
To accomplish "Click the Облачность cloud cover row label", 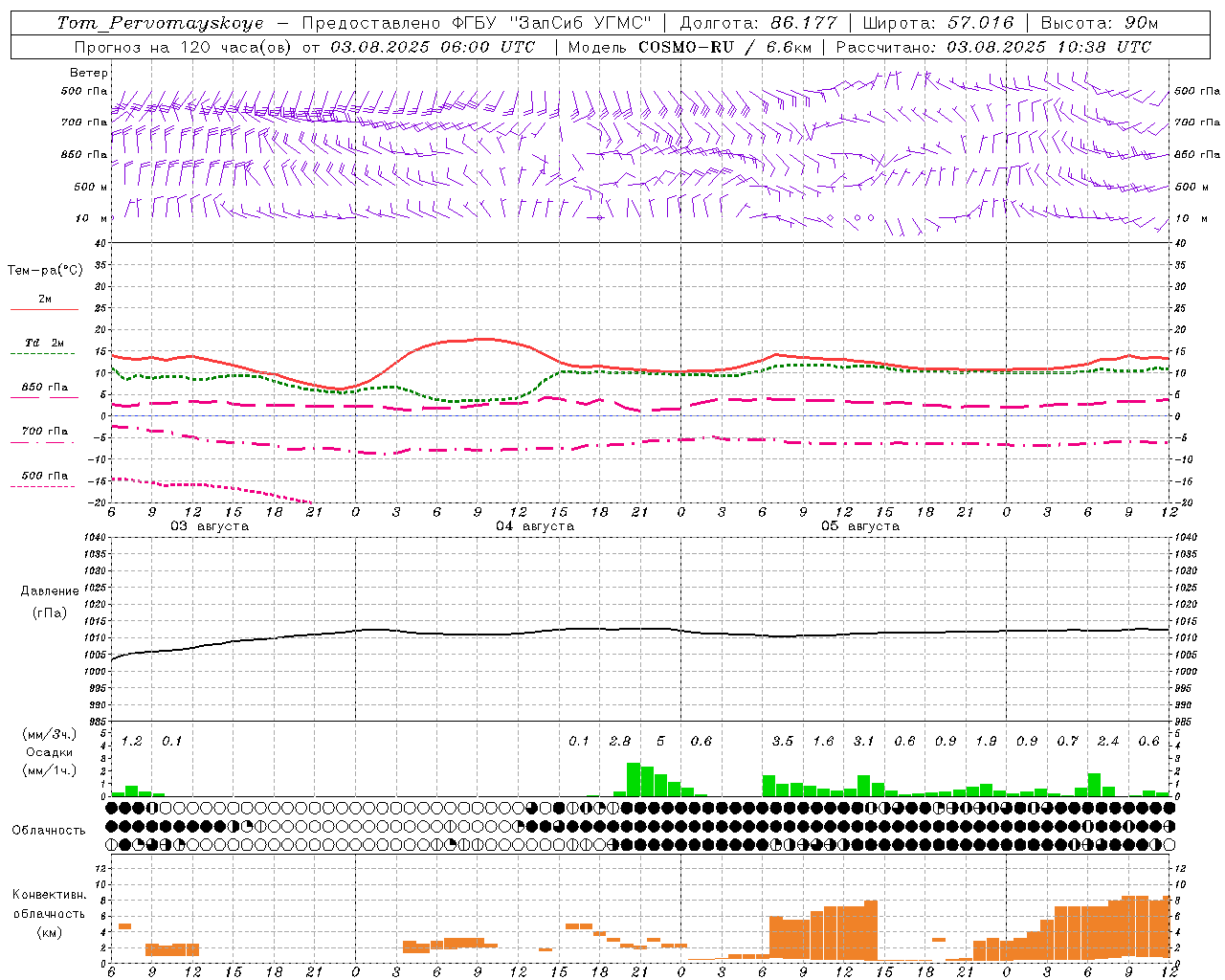I will tap(49, 831).
